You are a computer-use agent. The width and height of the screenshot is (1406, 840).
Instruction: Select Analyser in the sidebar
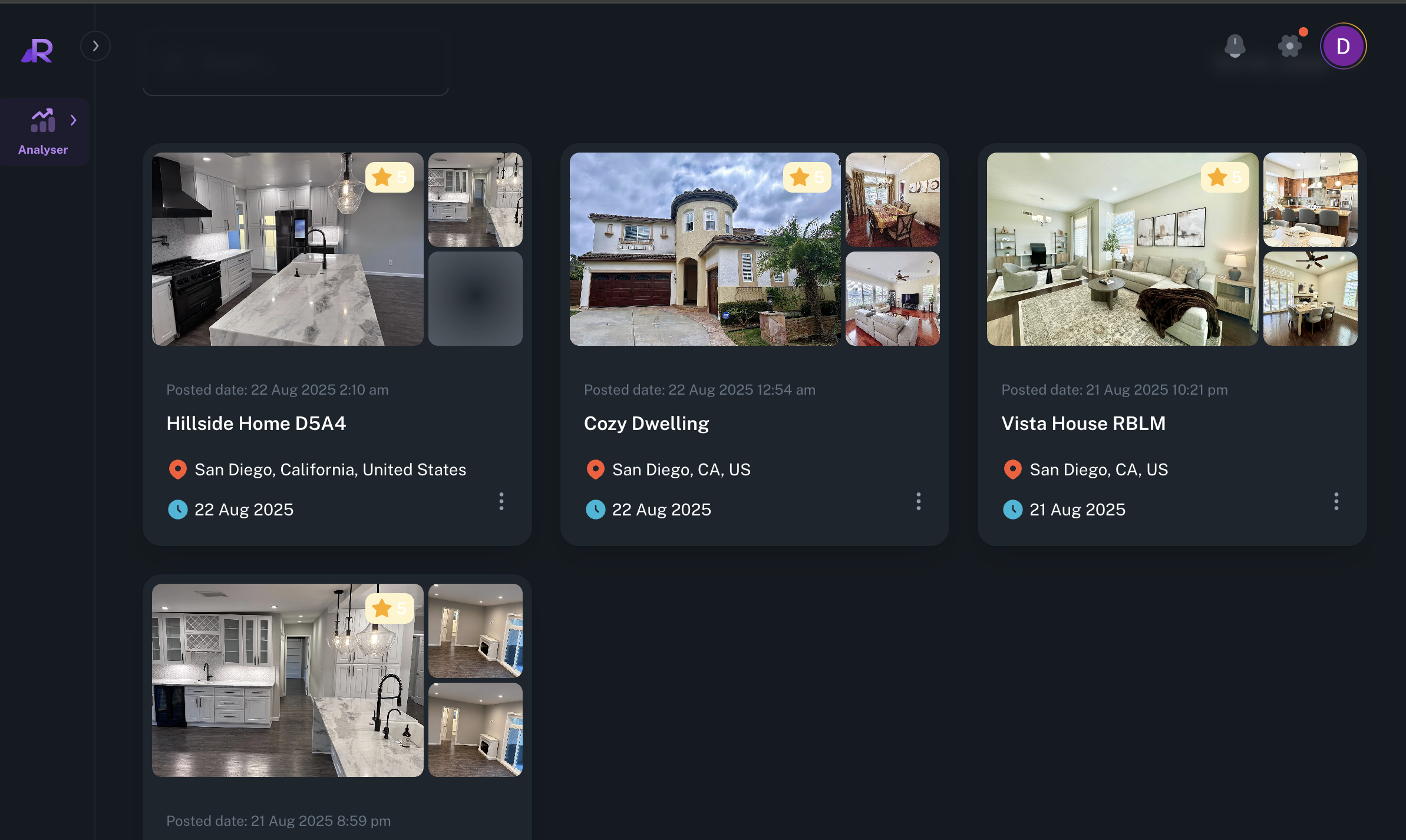[44, 131]
